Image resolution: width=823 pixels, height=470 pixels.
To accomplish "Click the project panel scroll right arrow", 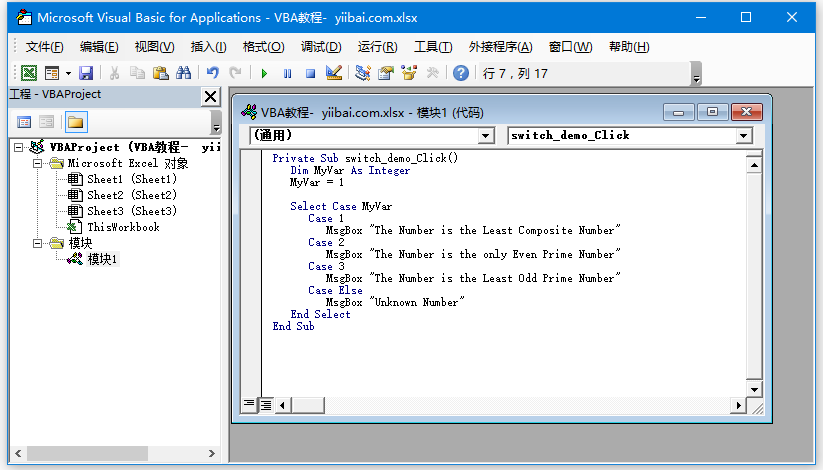I will [212, 453].
